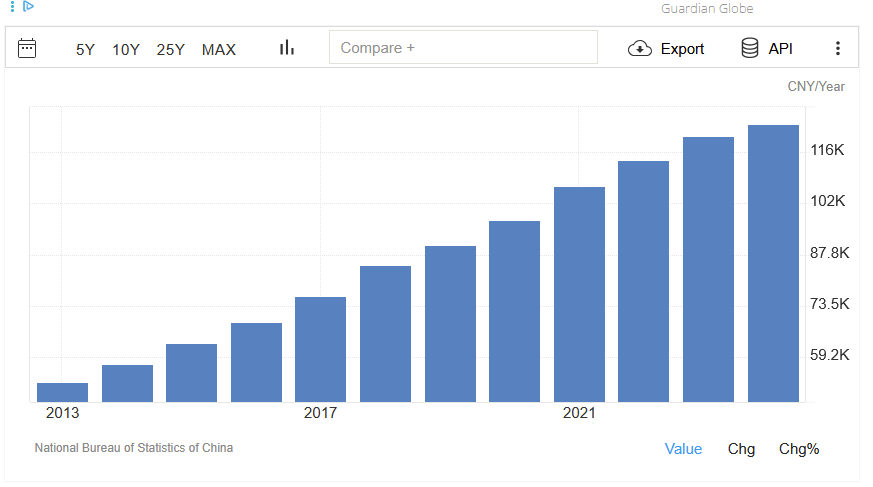
Task: Click the 2013 bar in chart
Action: [62, 392]
